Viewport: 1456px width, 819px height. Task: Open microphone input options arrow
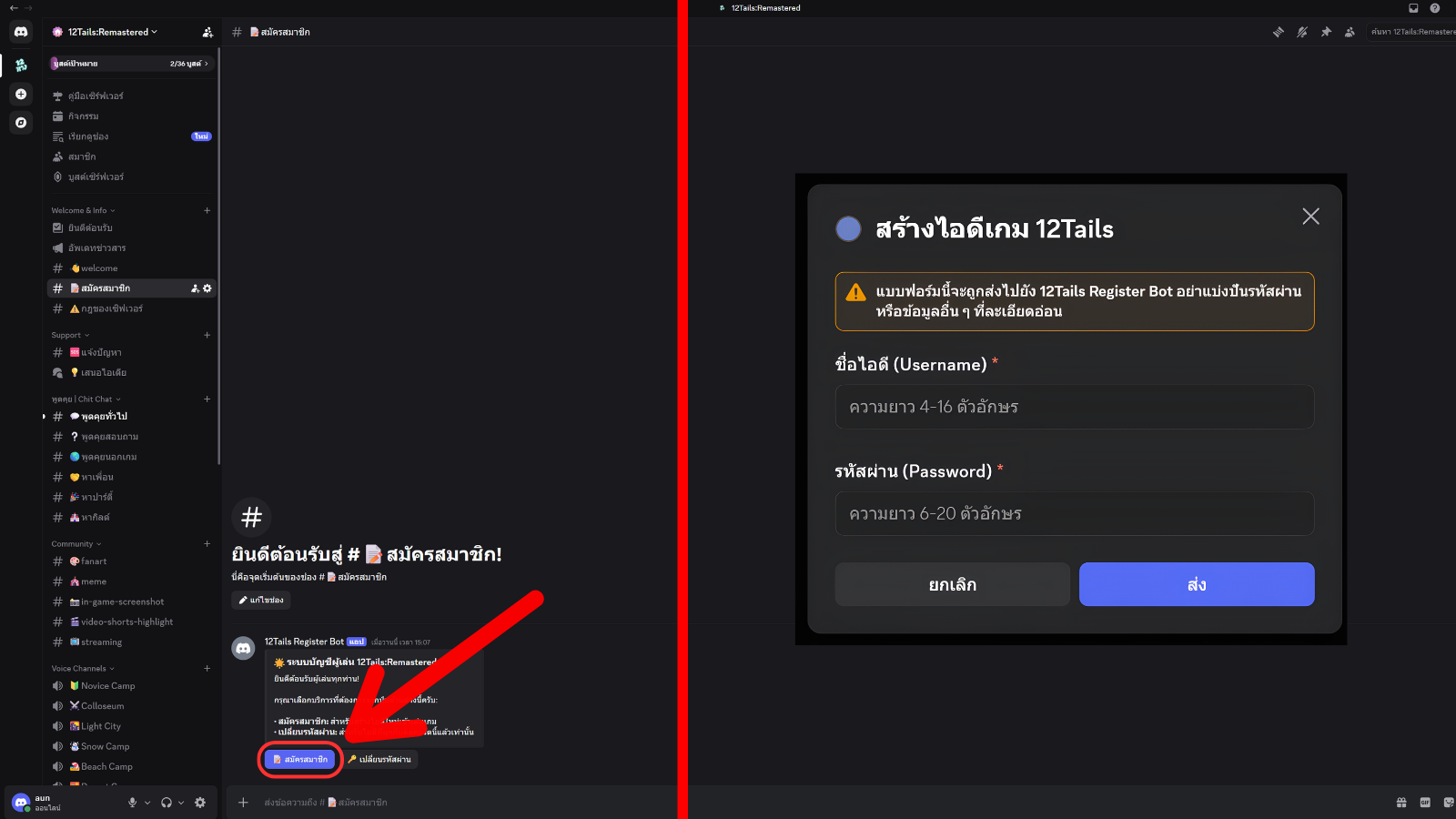tap(147, 803)
